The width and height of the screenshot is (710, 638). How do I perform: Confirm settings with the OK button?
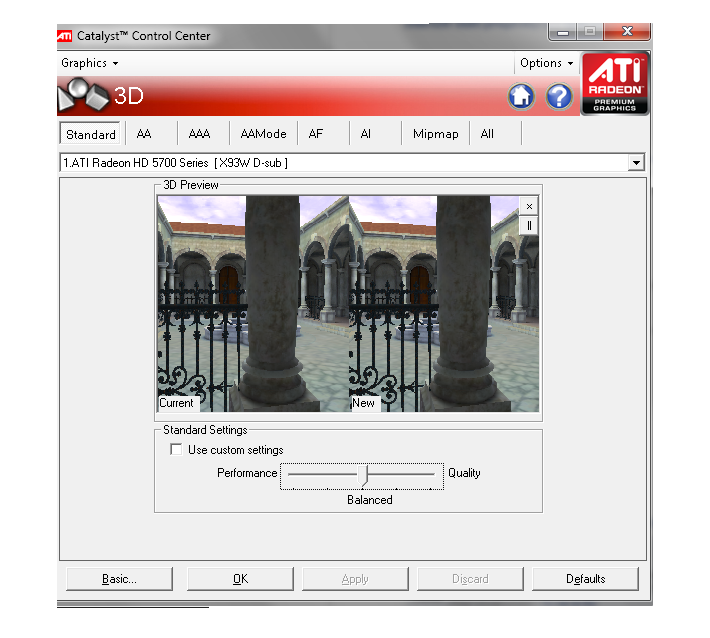240,579
